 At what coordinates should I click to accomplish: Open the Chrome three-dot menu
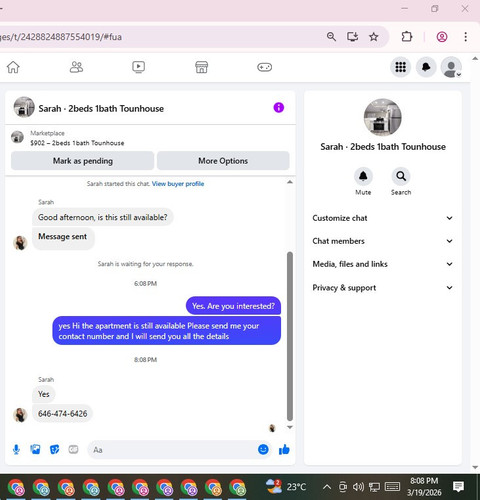(x=465, y=36)
